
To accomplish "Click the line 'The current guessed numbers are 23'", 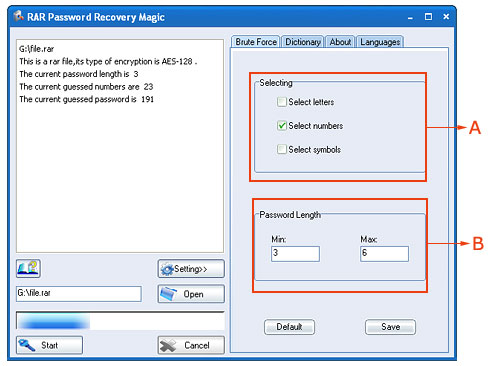I will [86, 87].
